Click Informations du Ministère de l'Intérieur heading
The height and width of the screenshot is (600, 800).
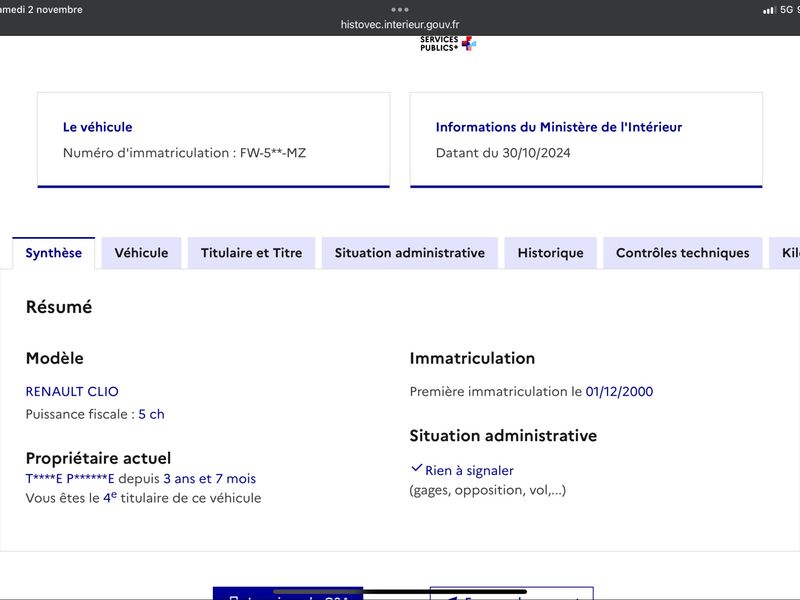(559, 127)
